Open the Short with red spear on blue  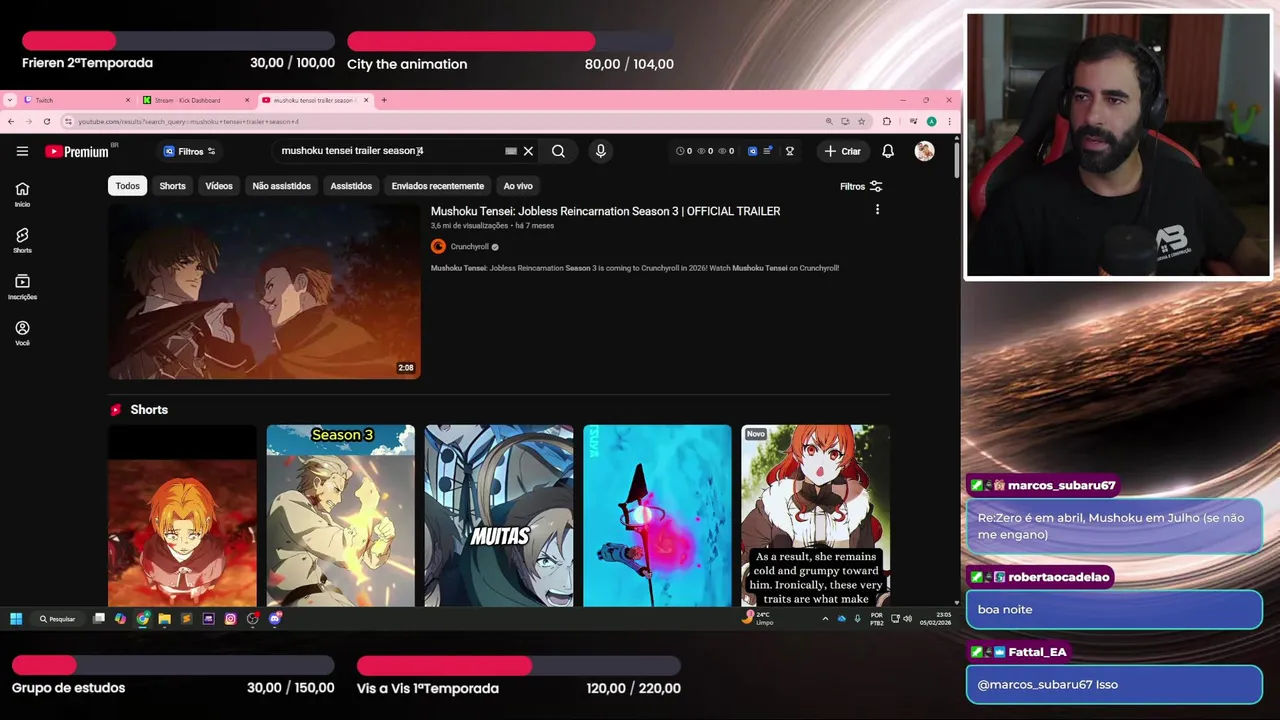tap(657, 516)
